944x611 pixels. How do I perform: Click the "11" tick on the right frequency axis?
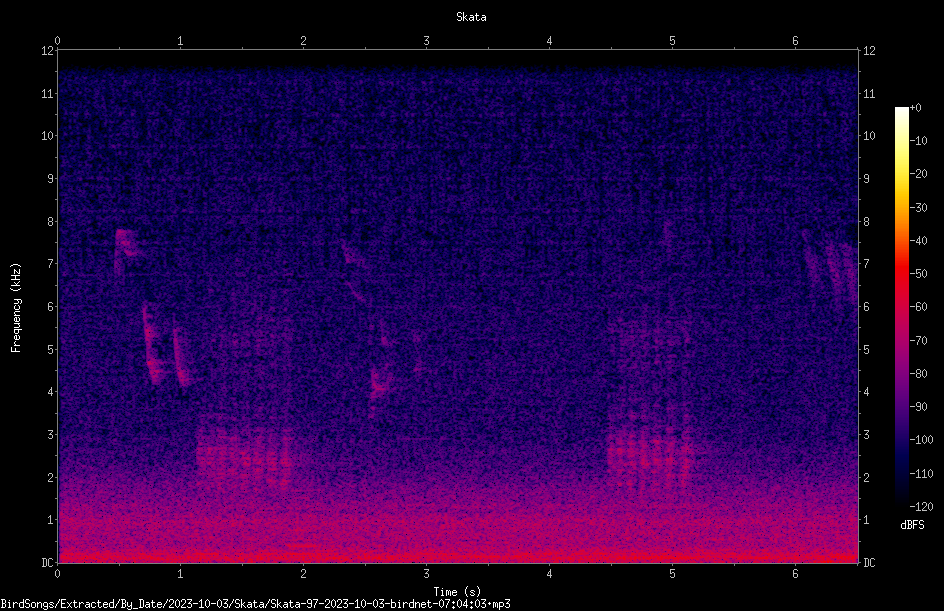869,93
